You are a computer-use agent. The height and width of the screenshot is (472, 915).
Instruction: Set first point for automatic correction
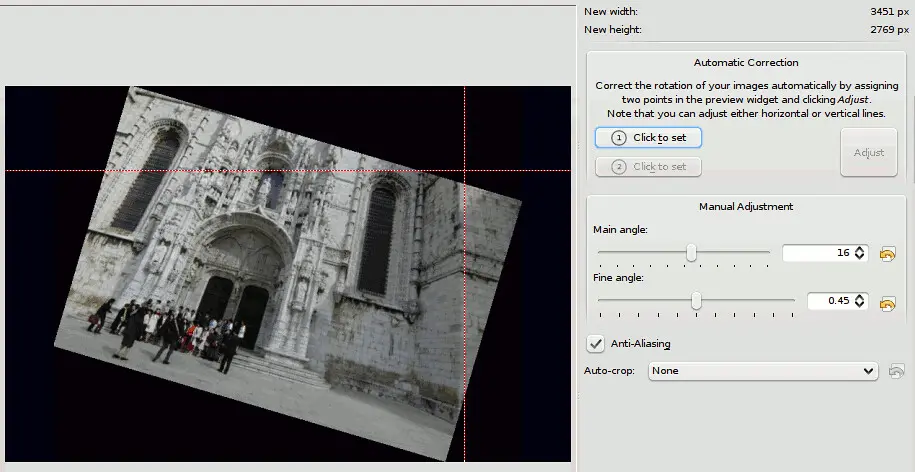(648, 138)
